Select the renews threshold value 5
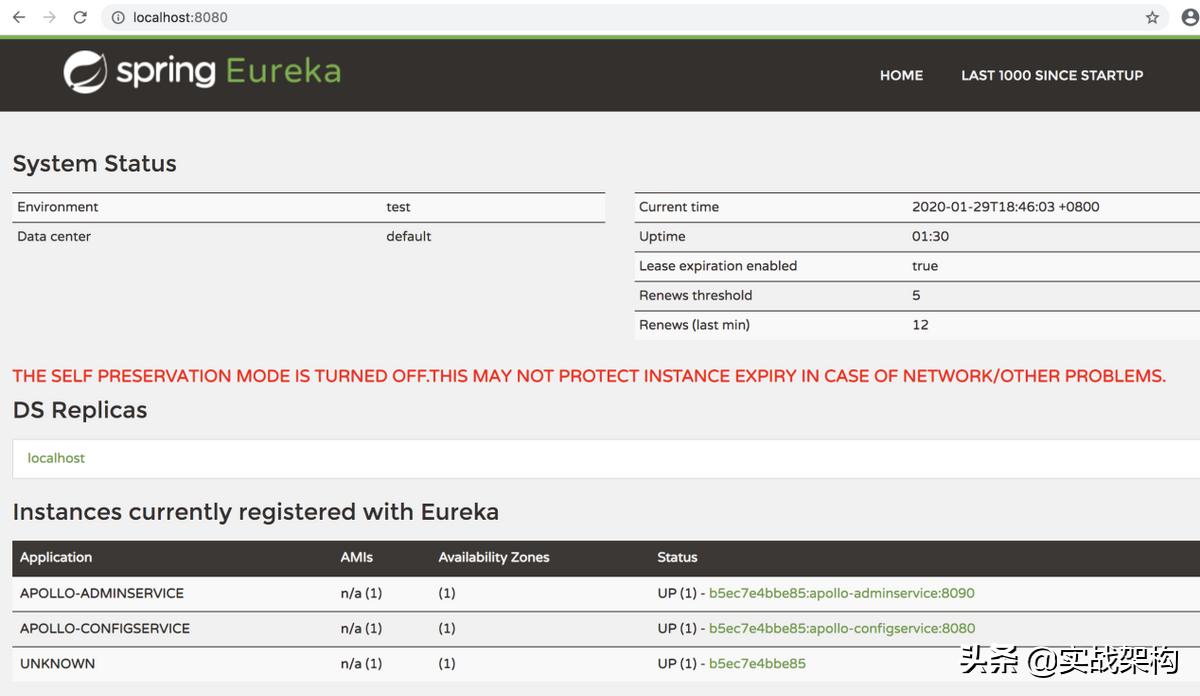The height and width of the screenshot is (696, 1200). 916,295
